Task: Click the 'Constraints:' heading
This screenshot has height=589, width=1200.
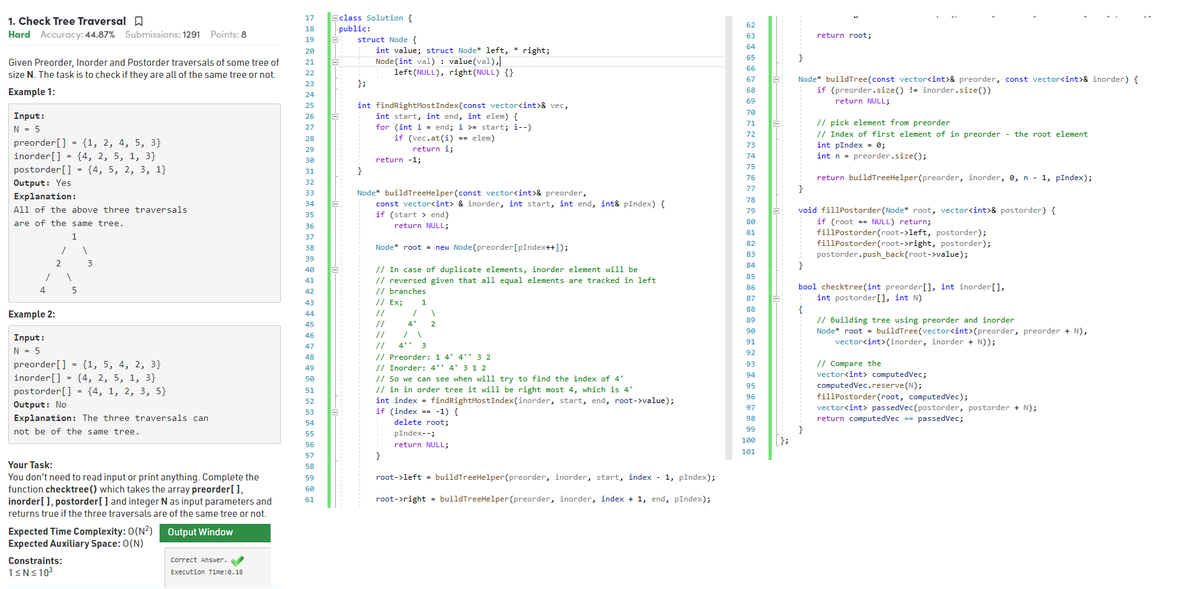Action: (34, 561)
